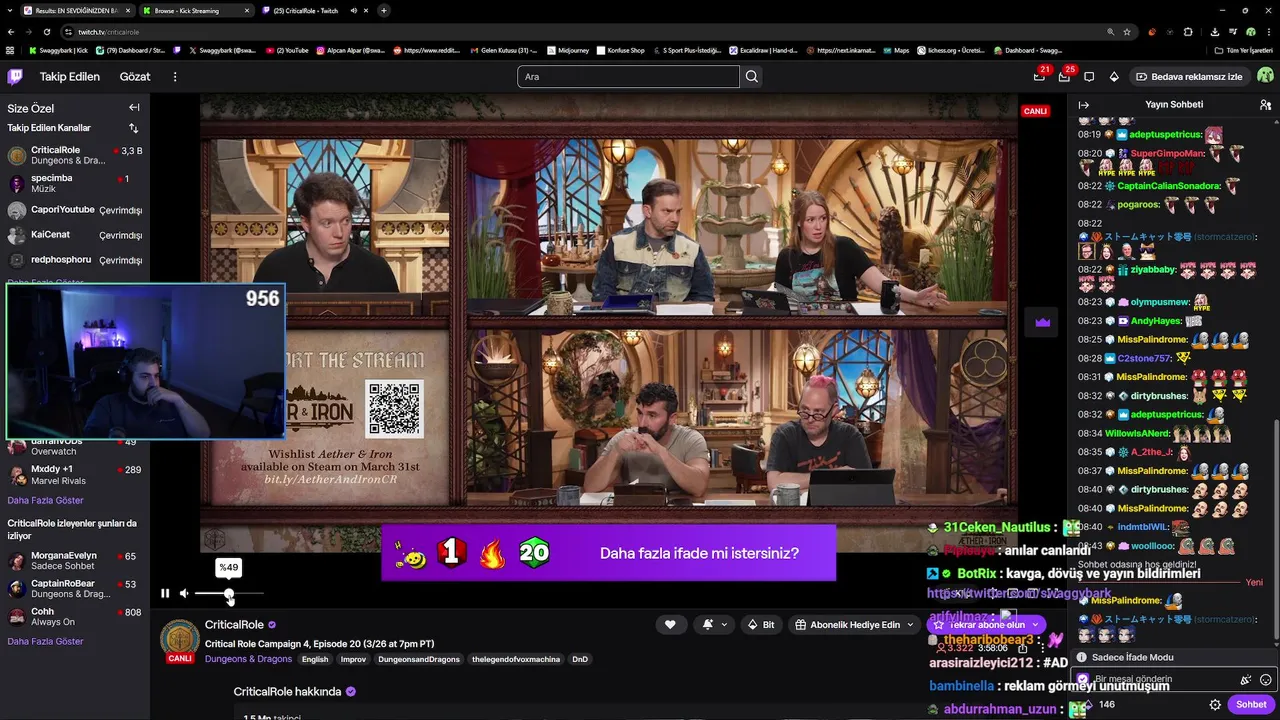The height and width of the screenshot is (720, 1280).
Task: Open the three-dot more menu beside Gözat
Action: coord(175,76)
